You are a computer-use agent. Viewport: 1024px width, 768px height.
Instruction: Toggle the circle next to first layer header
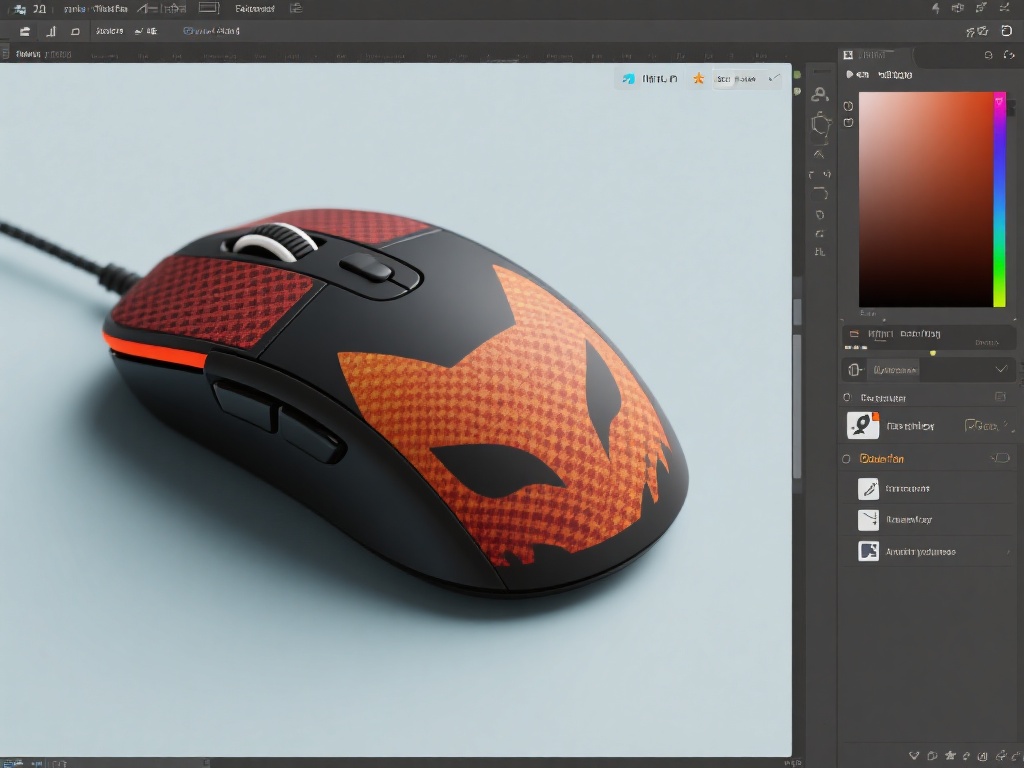[847, 398]
